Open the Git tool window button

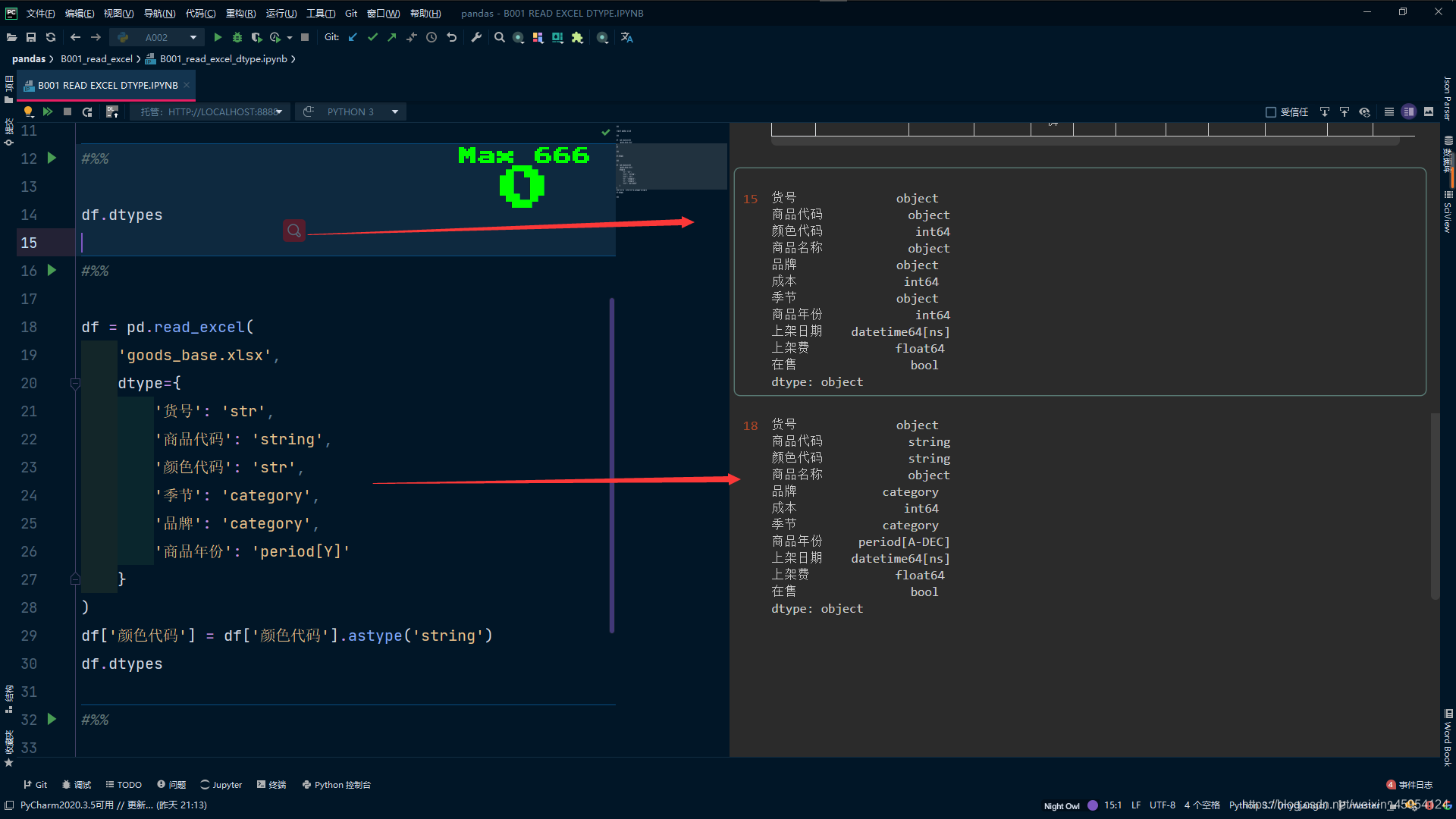(35, 785)
